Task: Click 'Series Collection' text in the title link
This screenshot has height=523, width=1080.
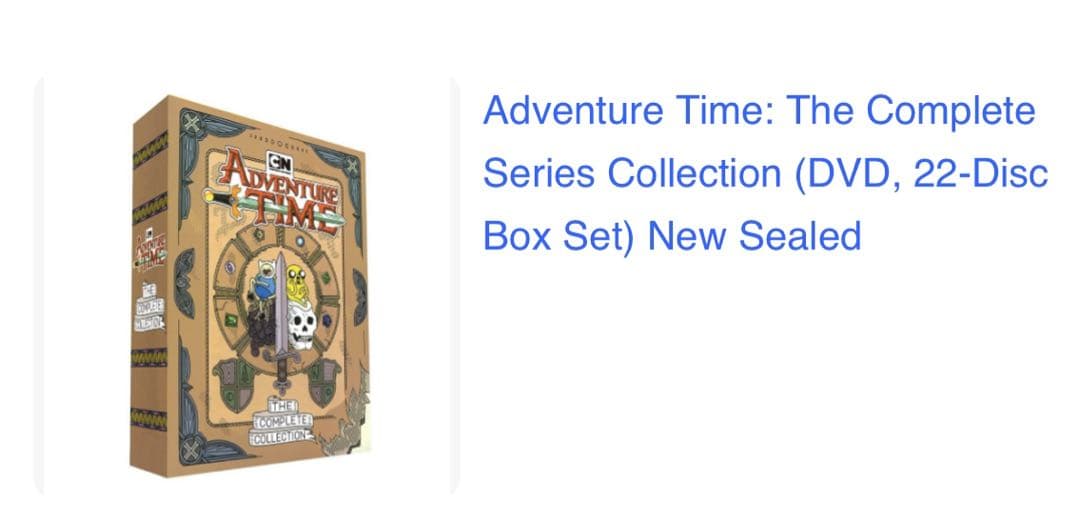Action: [x=632, y=173]
